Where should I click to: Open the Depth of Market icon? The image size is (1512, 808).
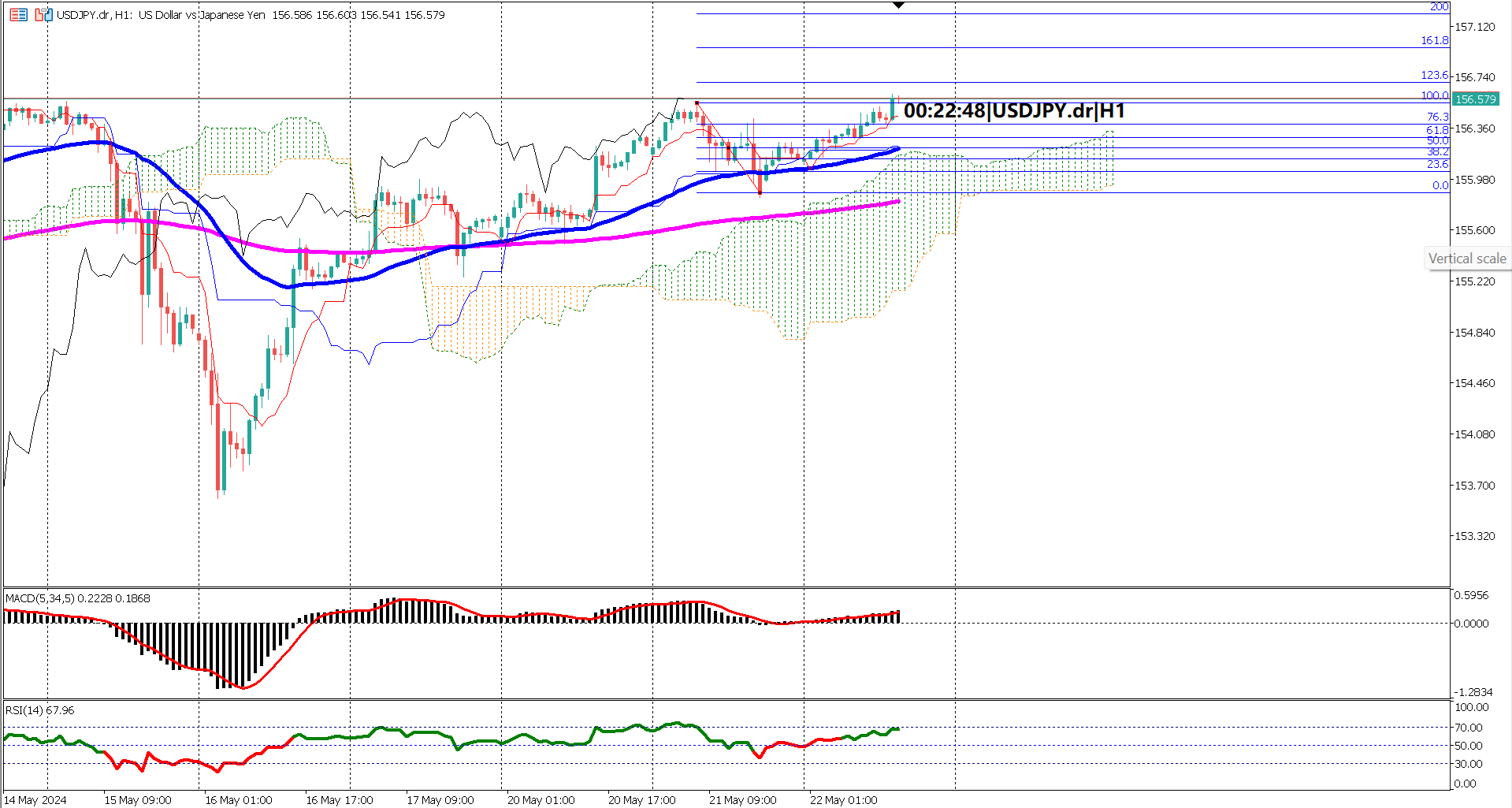[x=18, y=15]
